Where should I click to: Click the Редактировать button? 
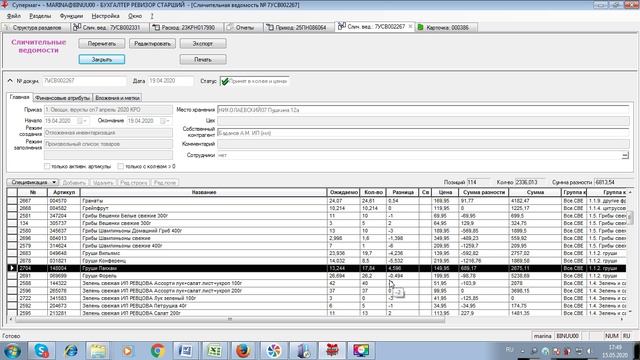[152, 44]
